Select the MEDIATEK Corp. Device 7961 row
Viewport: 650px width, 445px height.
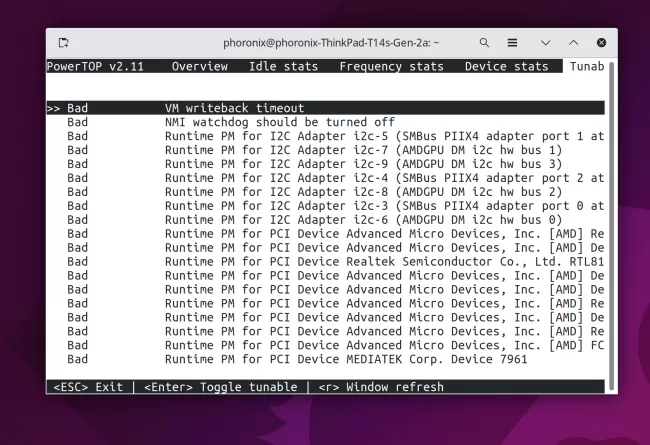325,359
